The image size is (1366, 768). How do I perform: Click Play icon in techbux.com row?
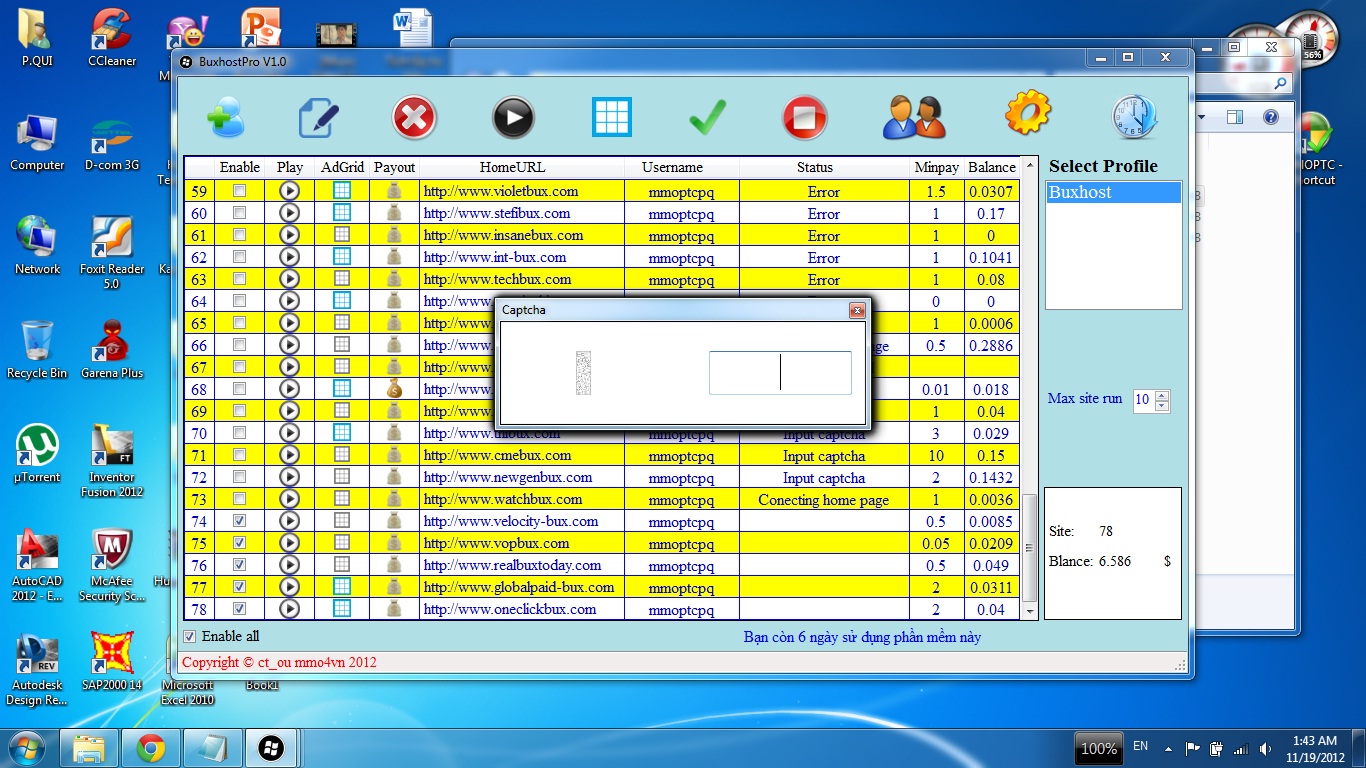(289, 279)
